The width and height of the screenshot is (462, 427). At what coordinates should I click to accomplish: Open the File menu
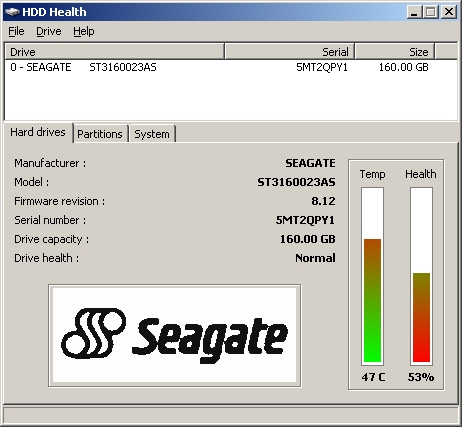(x=16, y=31)
